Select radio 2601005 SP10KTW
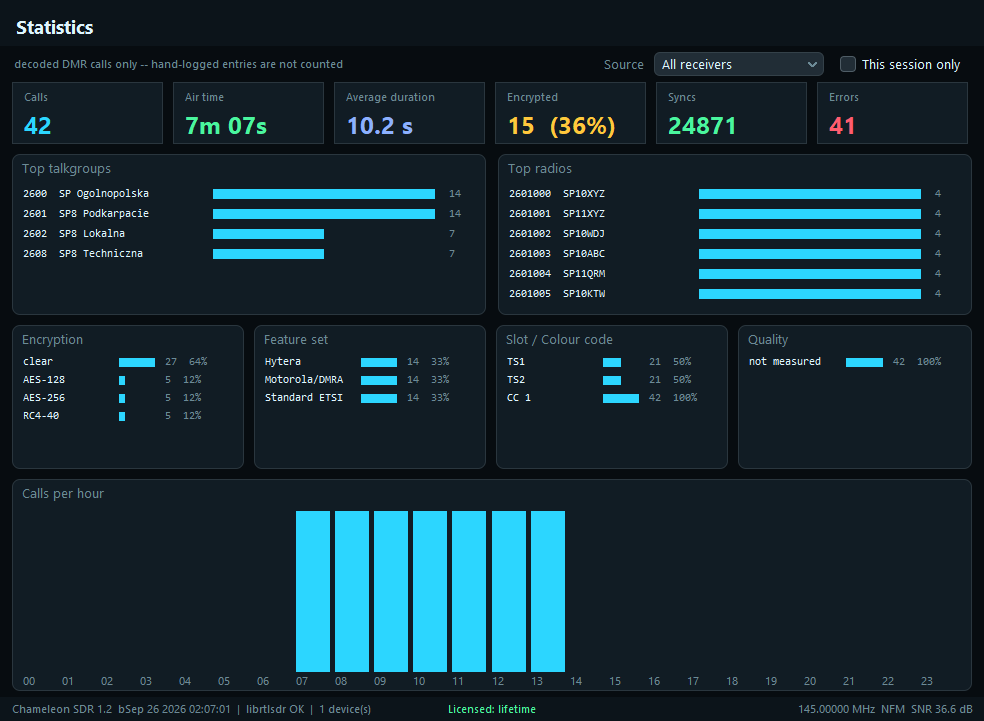Screen dimensions: 984x721 725,294
